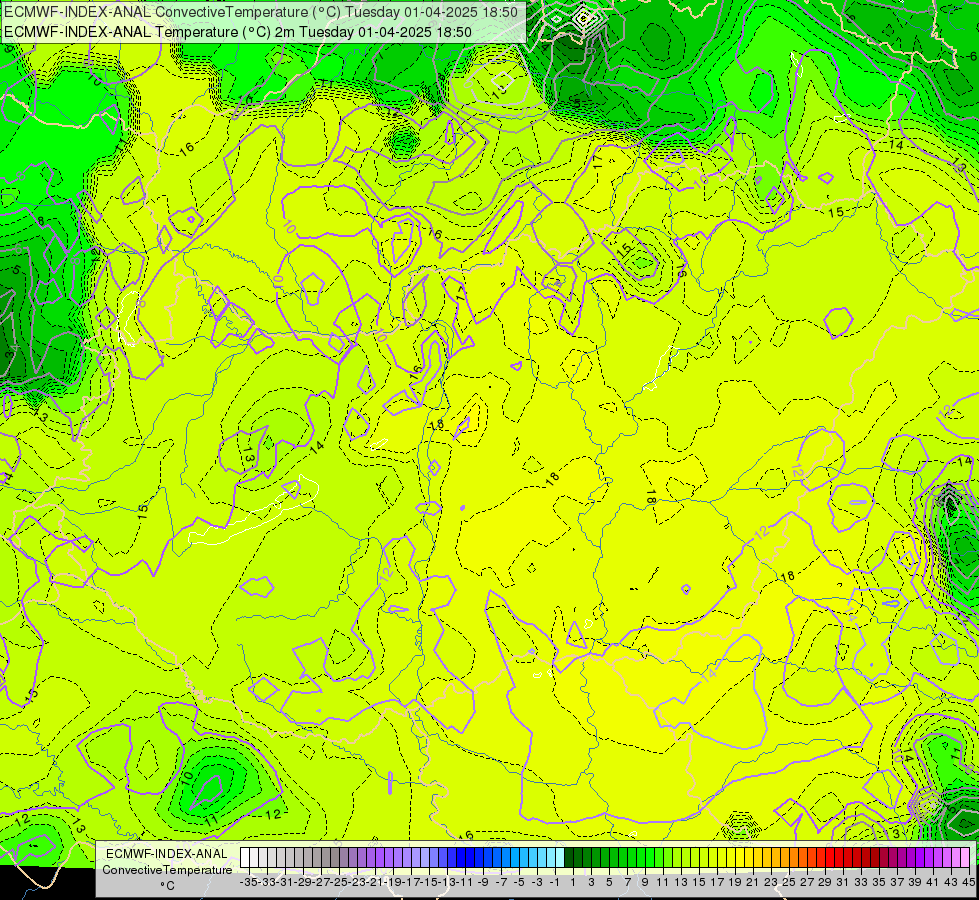Screen dimensions: 979x900
Task: Click the '-13' legend scale value
Action: (448, 882)
